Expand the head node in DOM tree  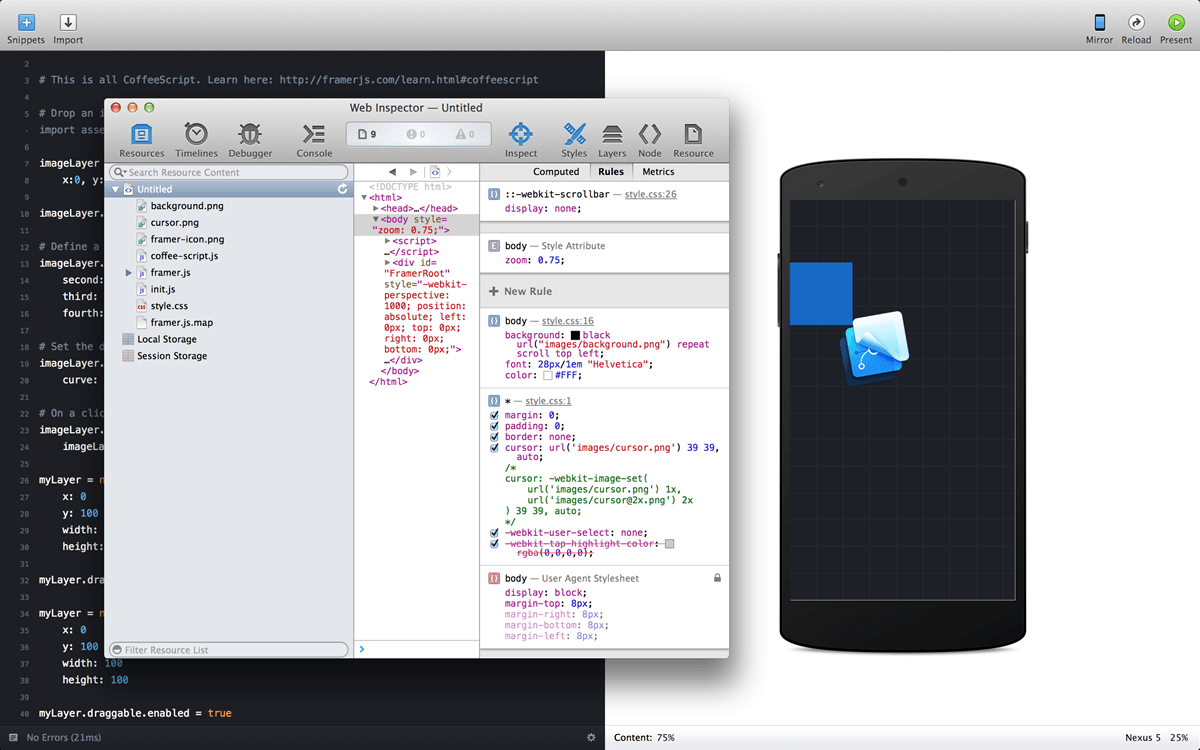pyautogui.click(x=376, y=208)
